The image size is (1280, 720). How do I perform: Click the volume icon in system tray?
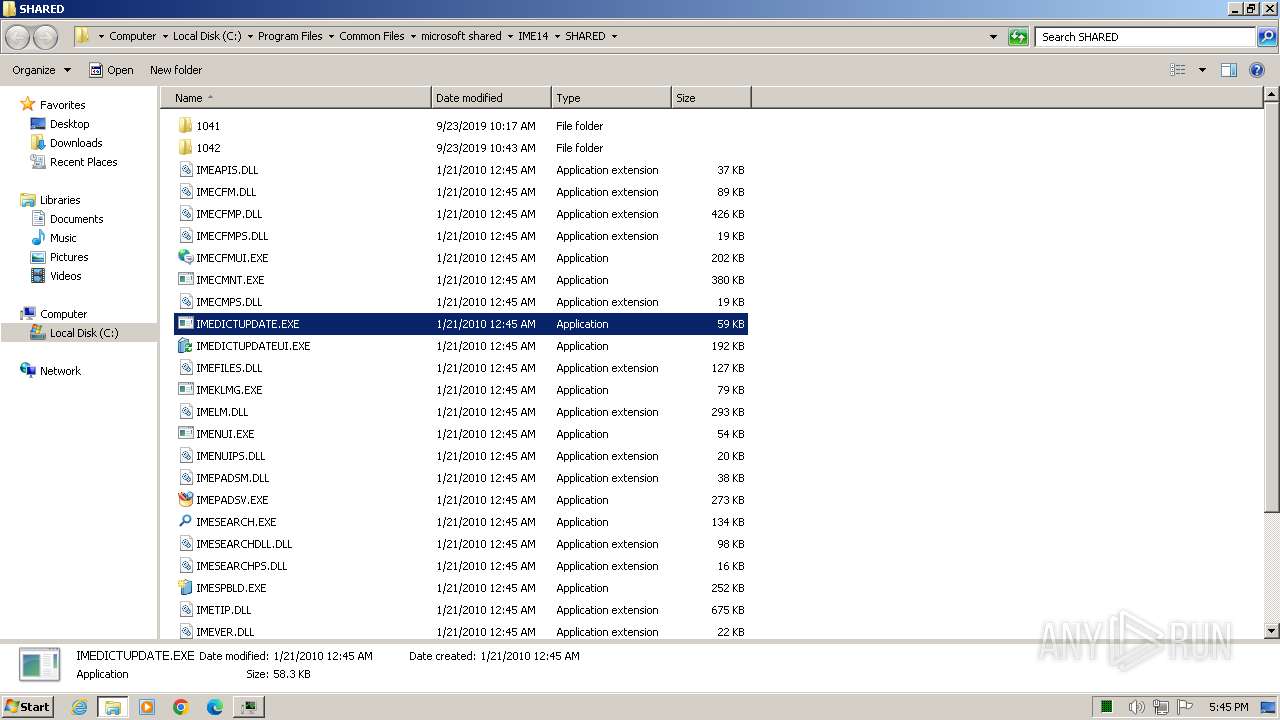click(1136, 707)
